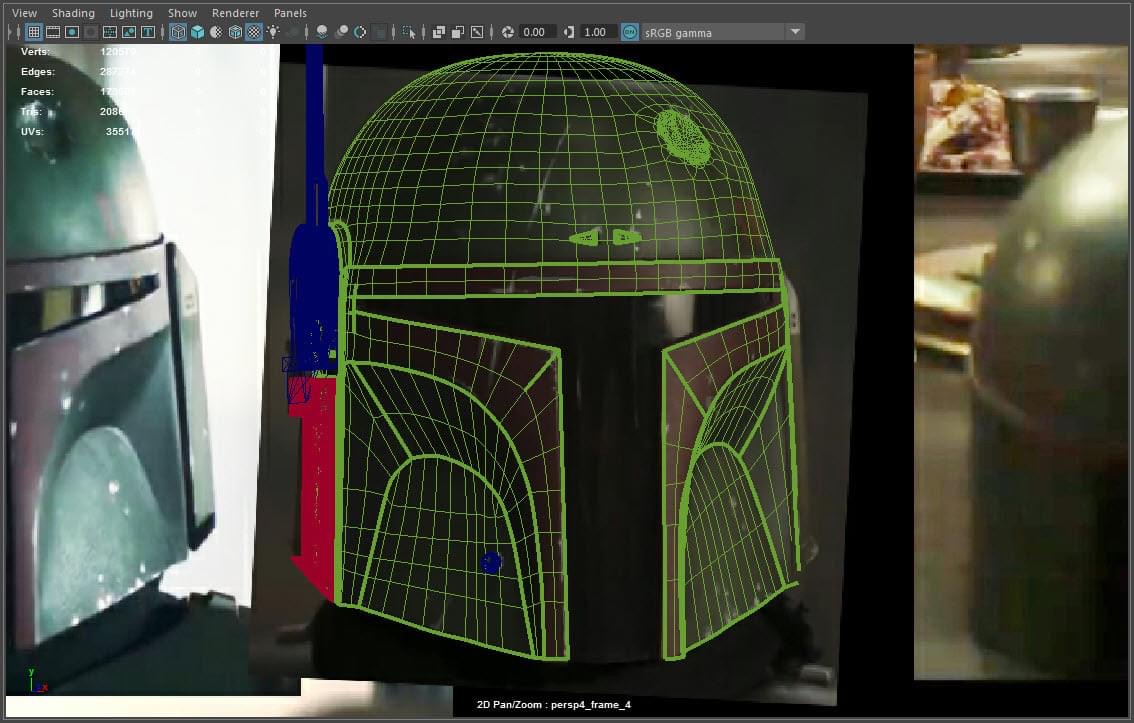
Task: Toggle textured display checker icon
Action: 254,32
